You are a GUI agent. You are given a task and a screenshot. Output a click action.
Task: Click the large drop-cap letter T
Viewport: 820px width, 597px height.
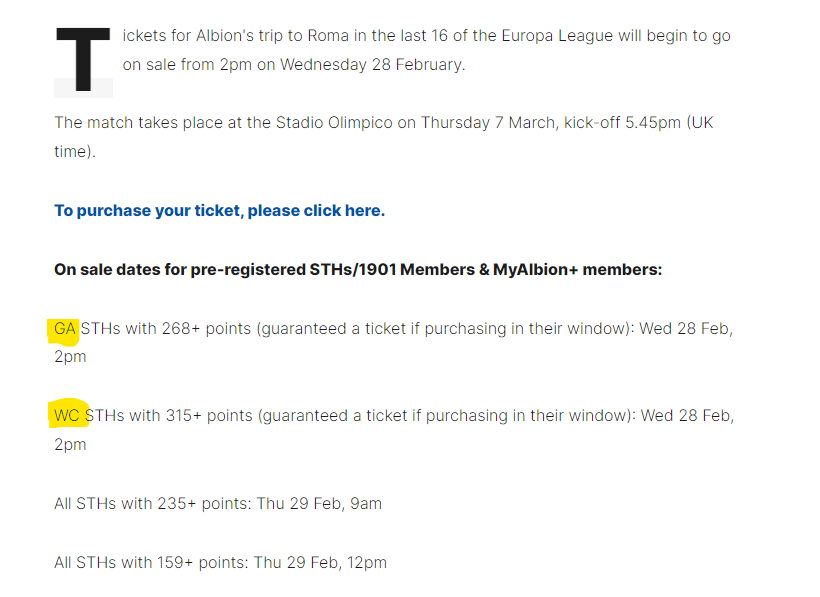coord(83,60)
